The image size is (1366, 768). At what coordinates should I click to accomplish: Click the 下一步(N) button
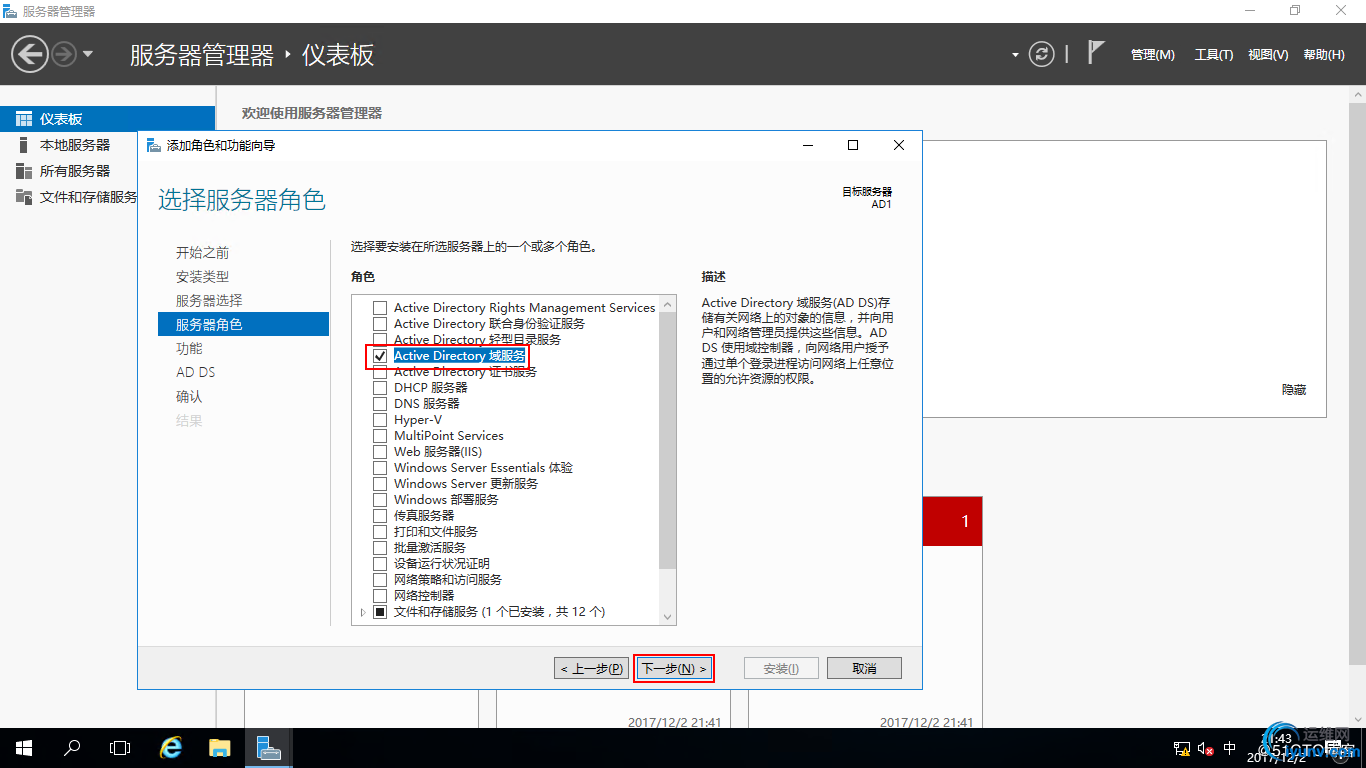674,668
